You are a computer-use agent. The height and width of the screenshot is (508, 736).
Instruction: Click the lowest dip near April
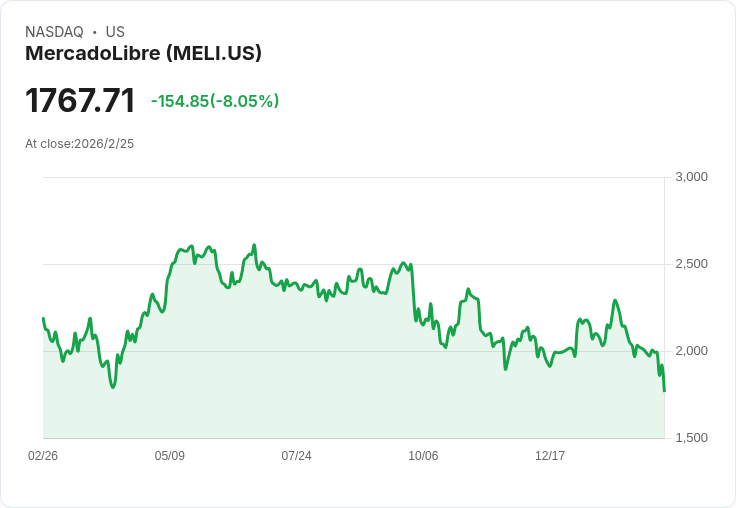pyautogui.click(x=113, y=387)
